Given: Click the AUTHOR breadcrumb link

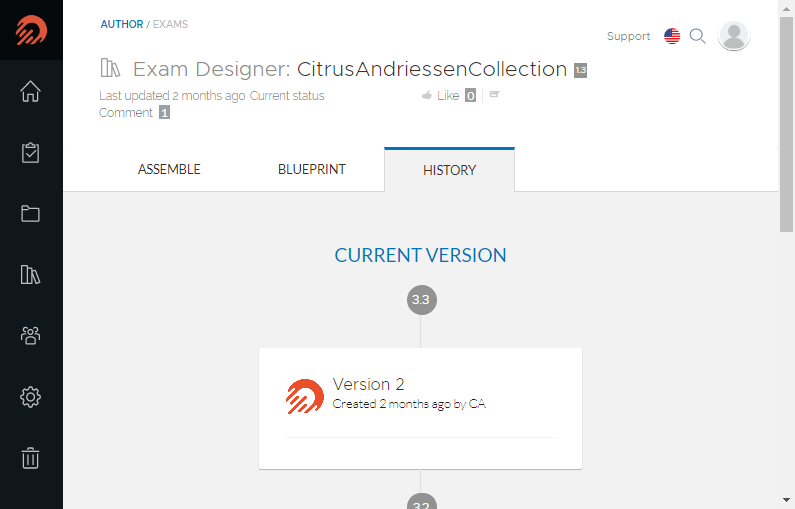Looking at the screenshot, I should tap(122, 24).
